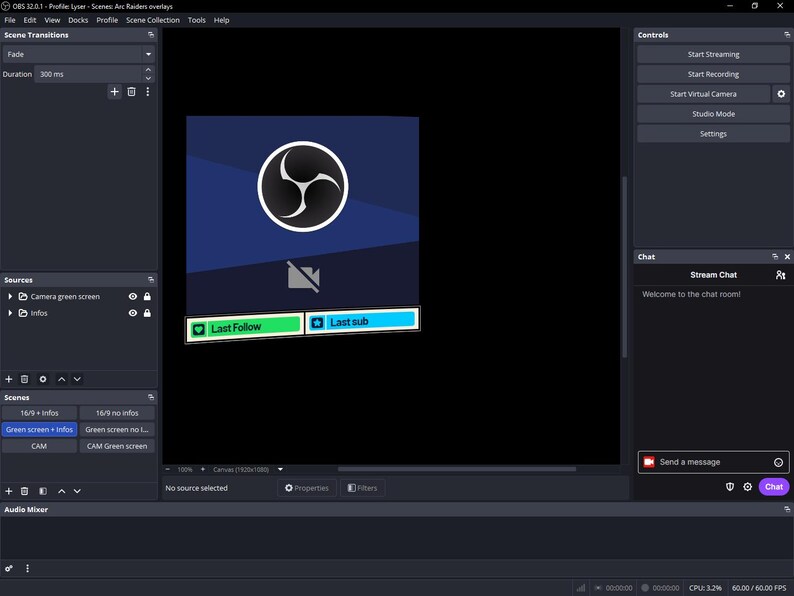The image size is (794, 596).
Task: Decrease transition duration with down arrow
Action: (x=148, y=78)
